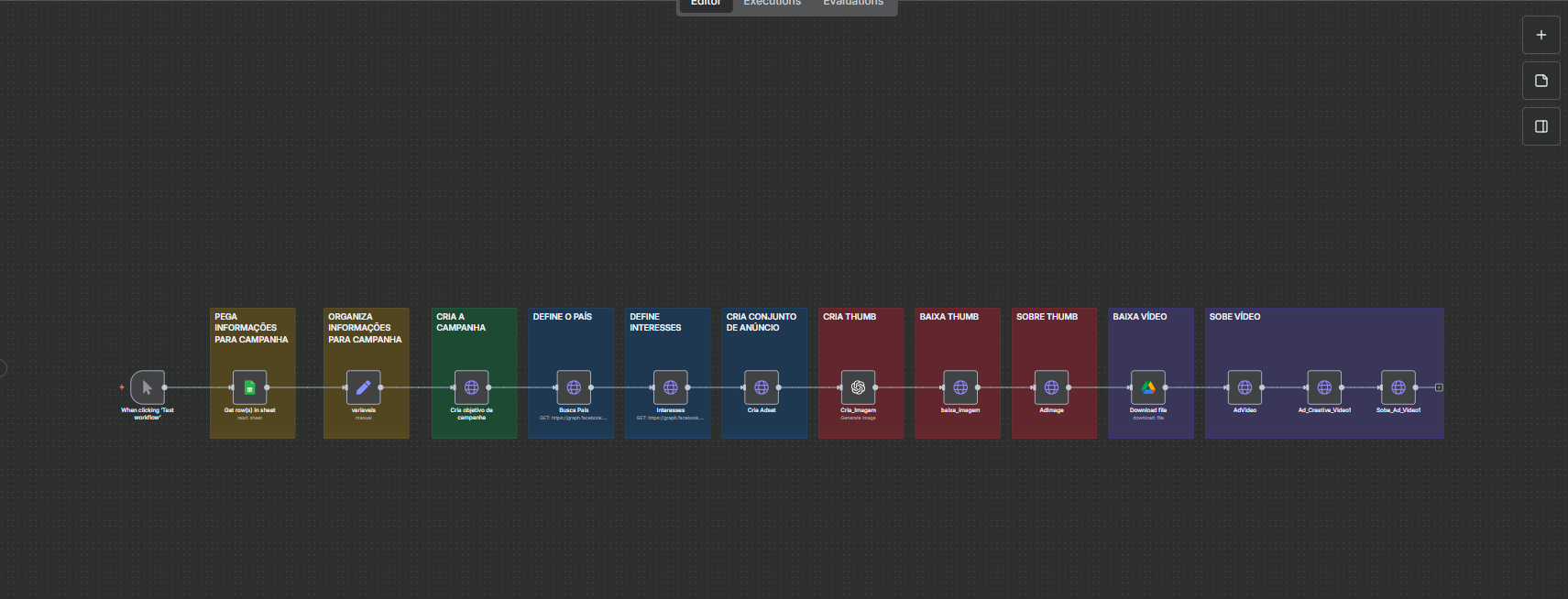Select the Editor tab
The width and height of the screenshot is (1568, 599).
pyautogui.click(x=706, y=4)
